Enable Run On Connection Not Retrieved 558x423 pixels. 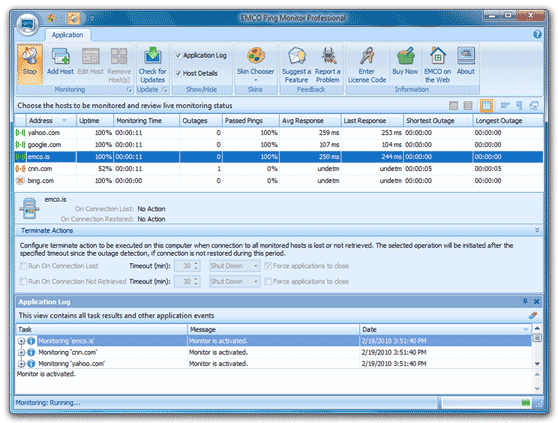pyautogui.click(x=23, y=281)
